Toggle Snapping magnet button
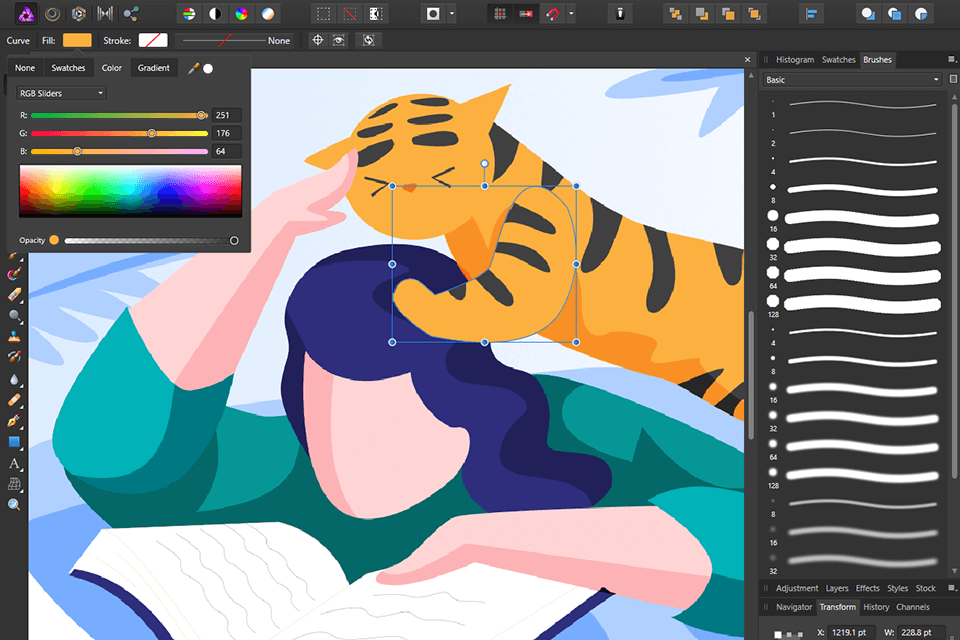 [552, 13]
